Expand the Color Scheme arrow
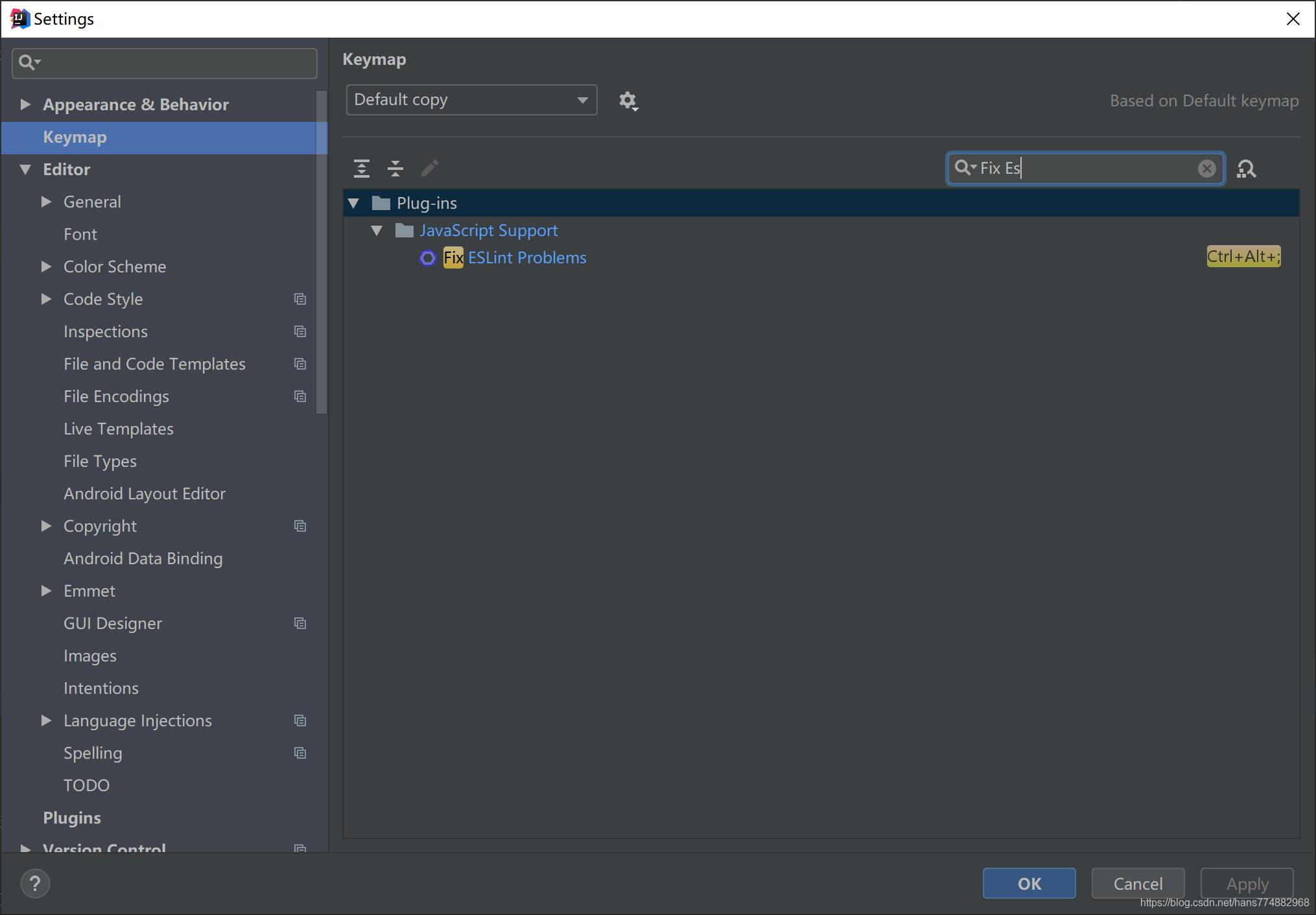The image size is (1316, 915). (x=46, y=267)
